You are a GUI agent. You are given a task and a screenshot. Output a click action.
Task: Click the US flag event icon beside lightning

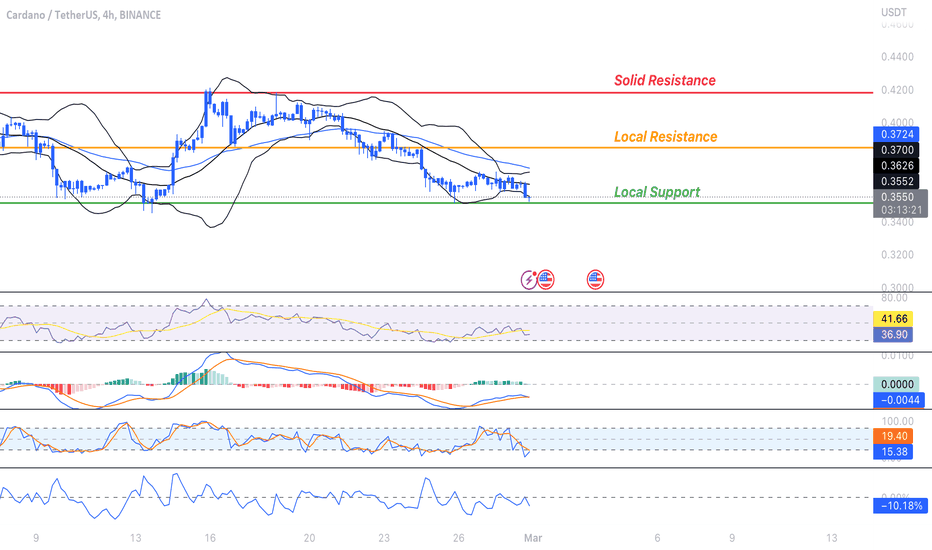click(x=546, y=279)
